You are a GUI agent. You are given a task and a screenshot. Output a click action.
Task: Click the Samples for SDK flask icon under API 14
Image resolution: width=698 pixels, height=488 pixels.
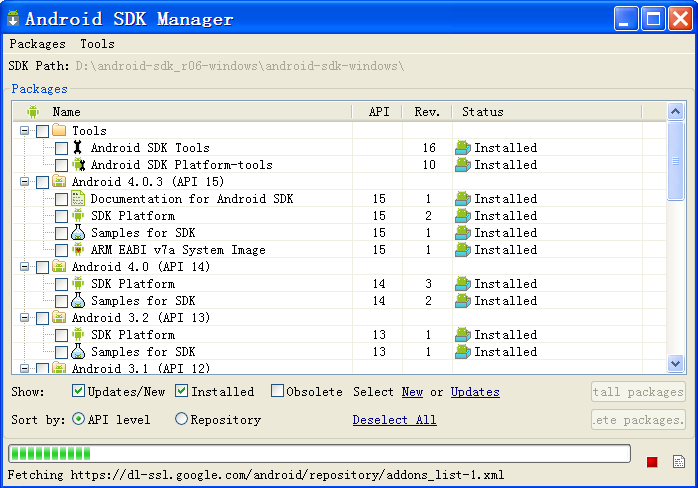[x=78, y=301]
